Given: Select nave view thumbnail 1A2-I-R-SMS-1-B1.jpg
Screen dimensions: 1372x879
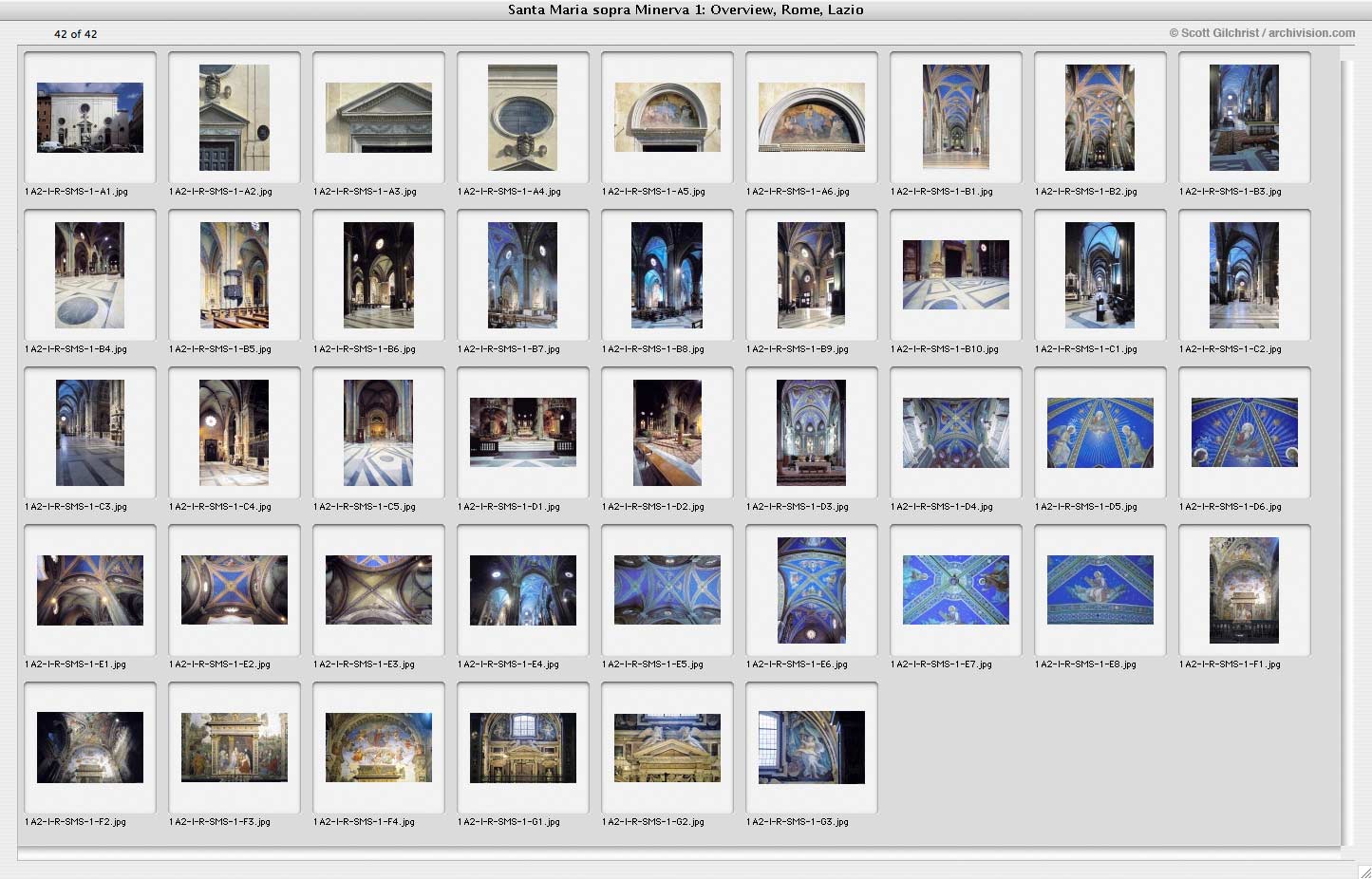Looking at the screenshot, I should [956, 118].
